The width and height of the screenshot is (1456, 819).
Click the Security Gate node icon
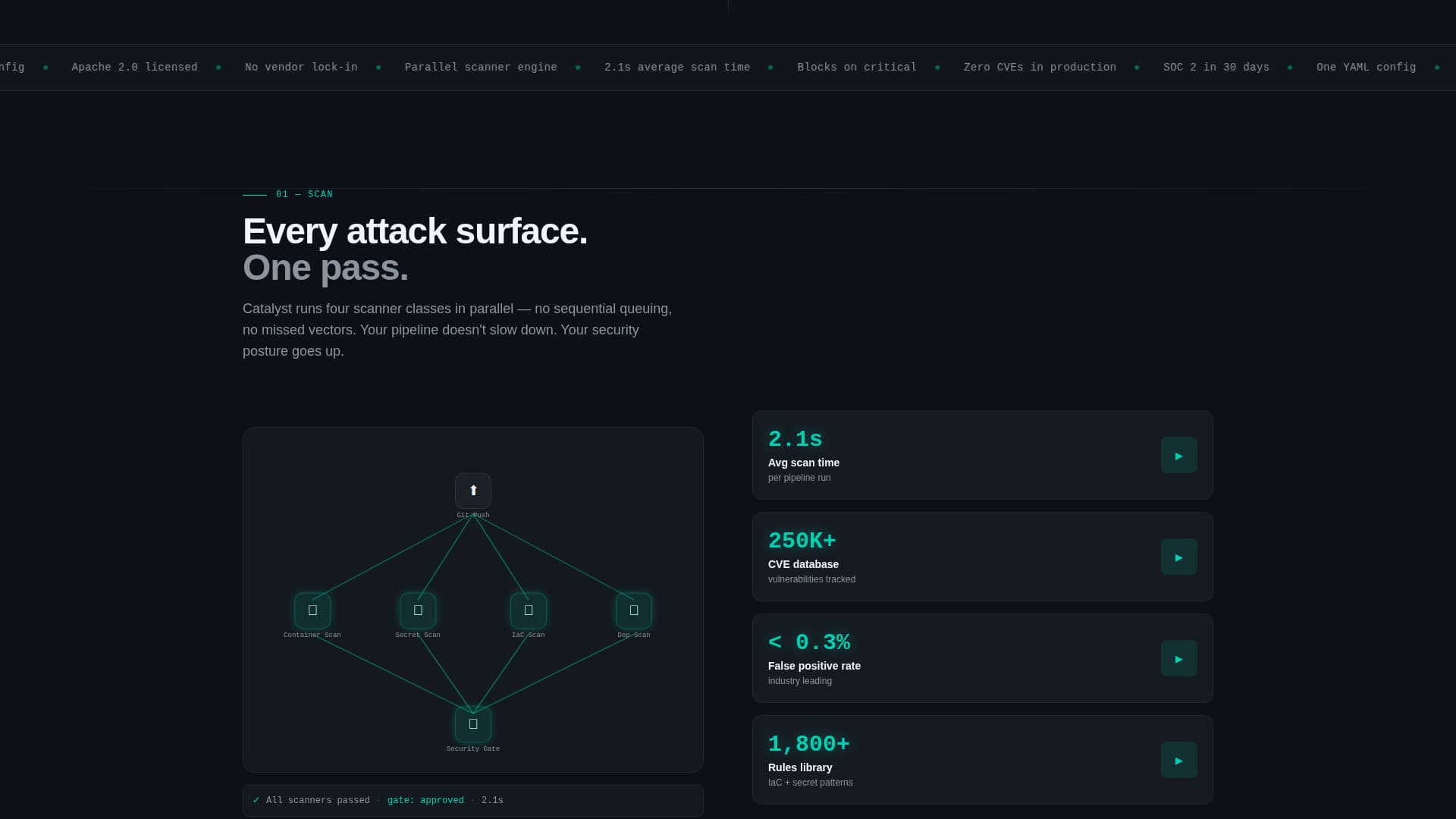point(473,724)
